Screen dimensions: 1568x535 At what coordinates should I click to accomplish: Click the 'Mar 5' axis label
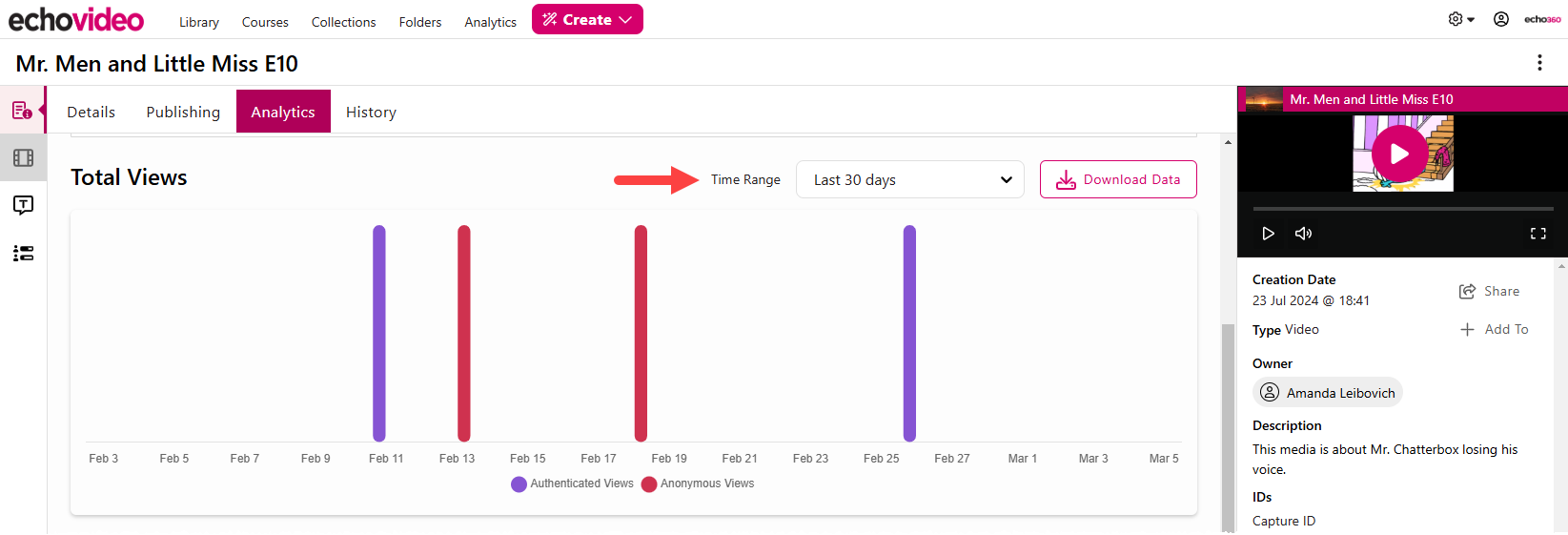(x=1164, y=459)
